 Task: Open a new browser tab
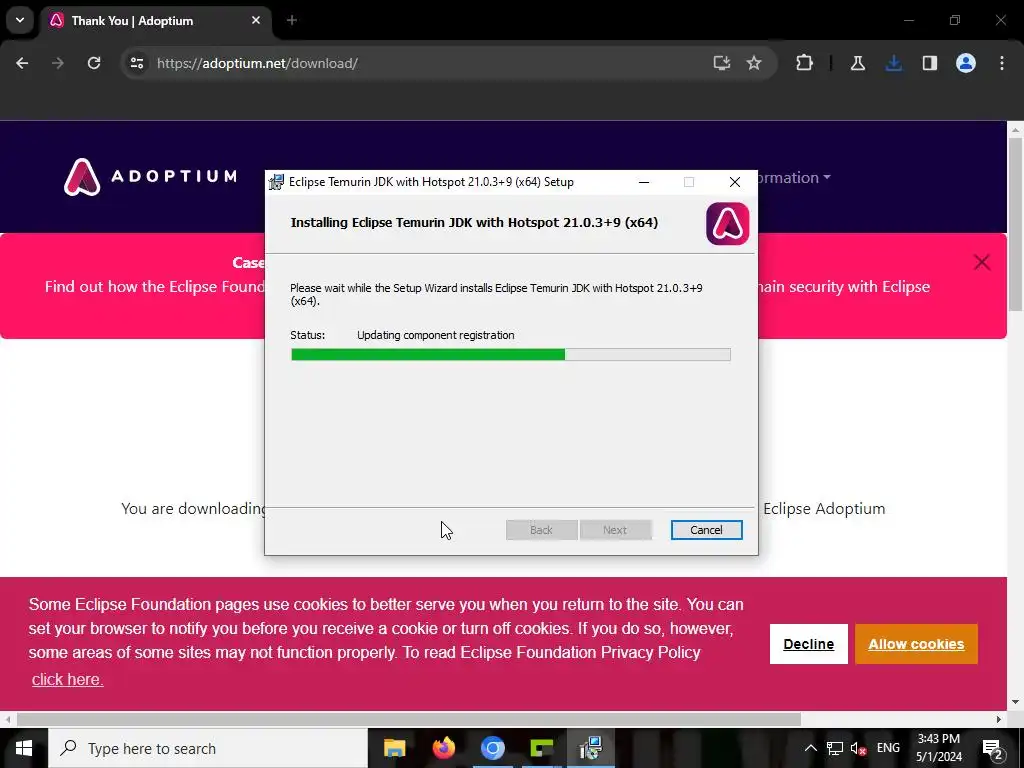pyautogui.click(x=292, y=21)
